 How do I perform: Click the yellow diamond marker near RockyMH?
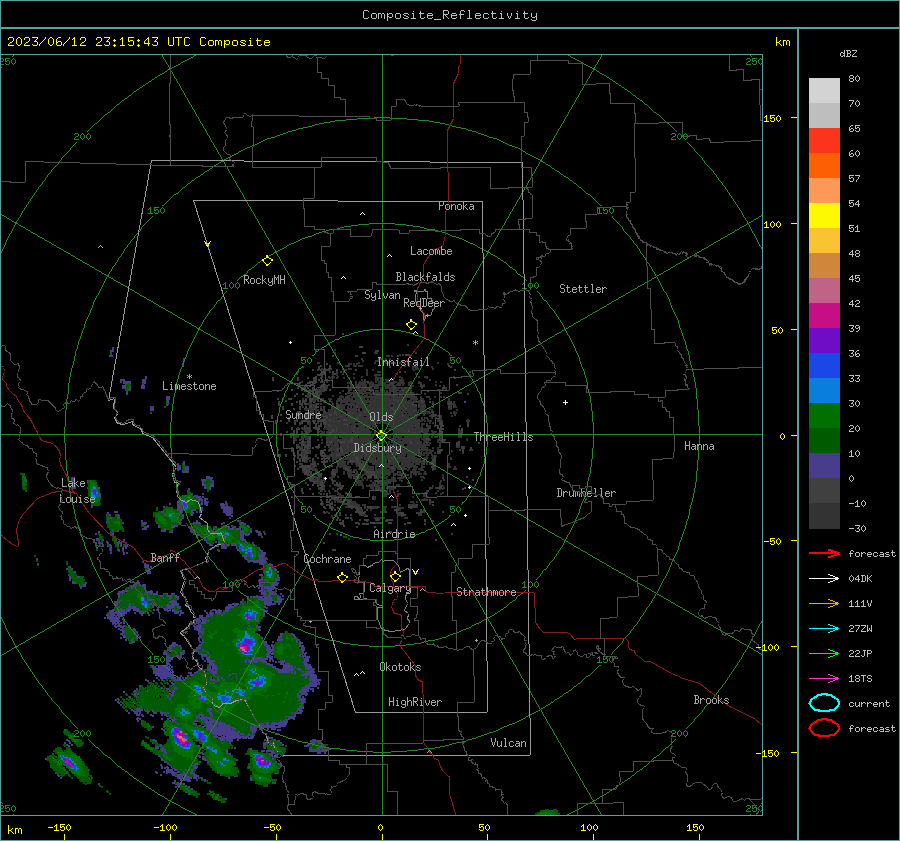tap(267, 261)
